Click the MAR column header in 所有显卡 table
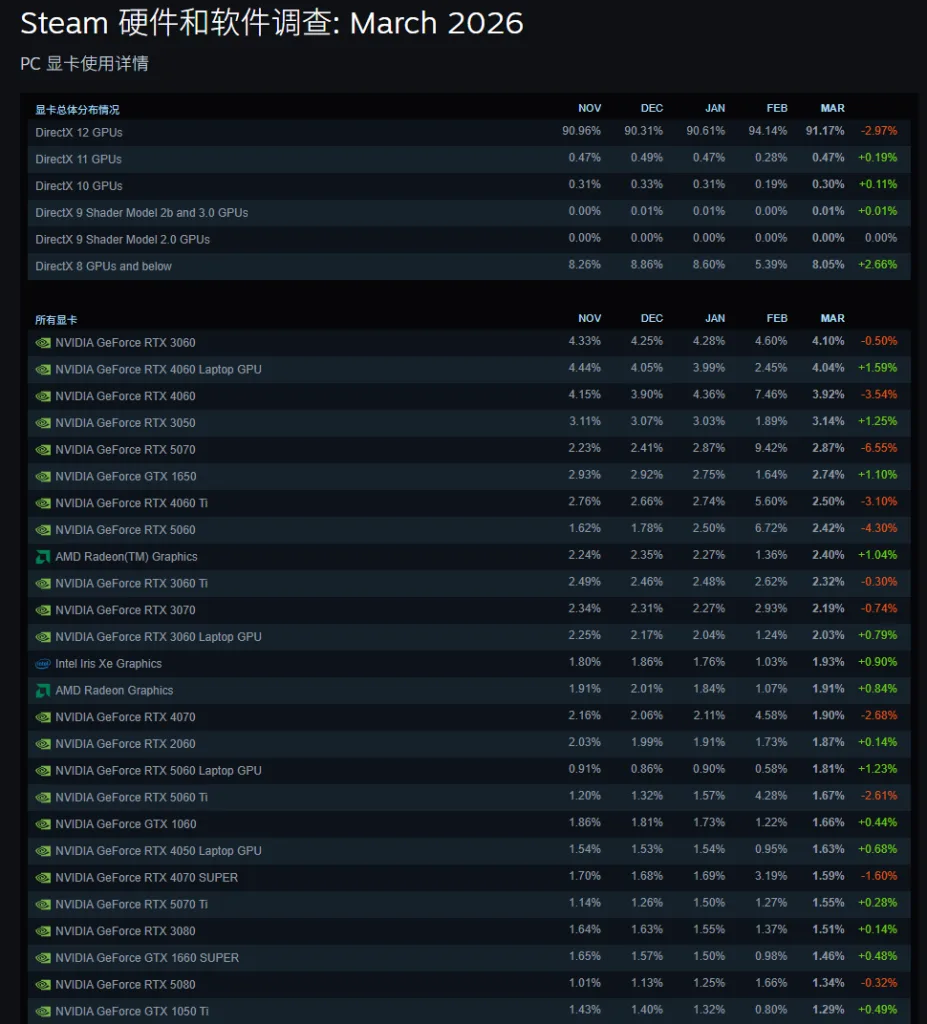The width and height of the screenshot is (927, 1024). tap(832, 318)
